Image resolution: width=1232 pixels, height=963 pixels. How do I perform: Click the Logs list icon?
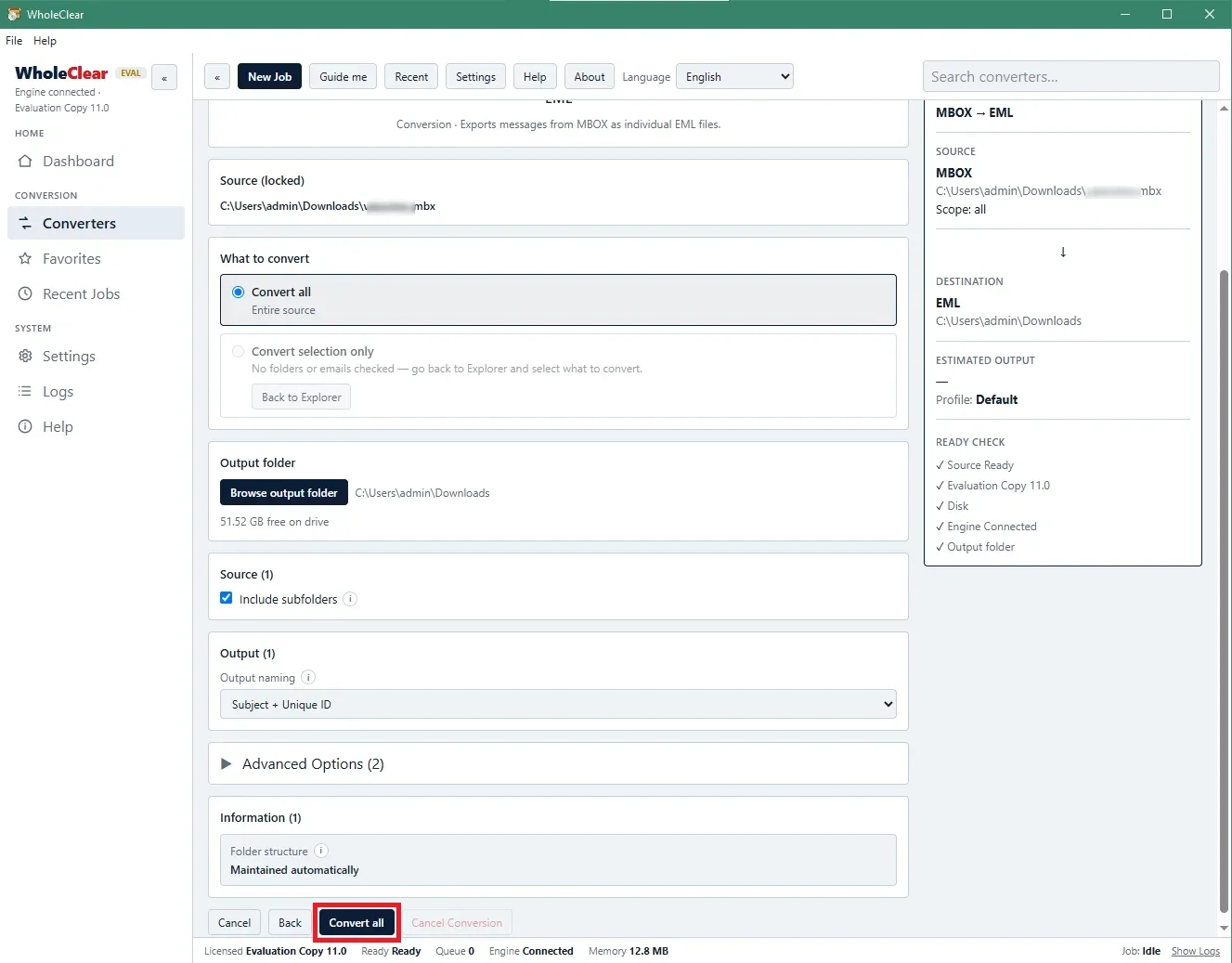pyautogui.click(x=25, y=392)
